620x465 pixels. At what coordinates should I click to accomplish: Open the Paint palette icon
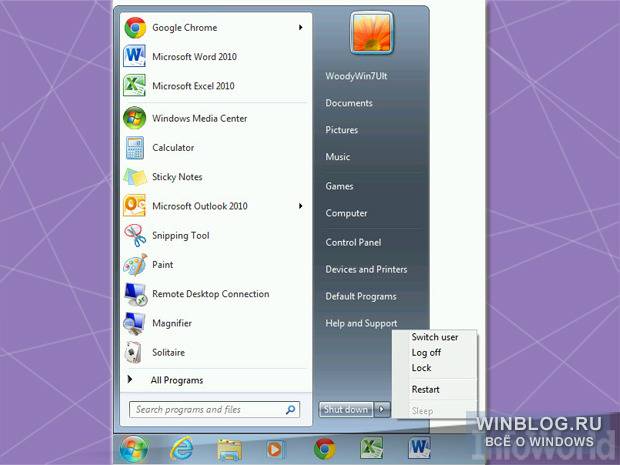pyautogui.click(x=134, y=265)
